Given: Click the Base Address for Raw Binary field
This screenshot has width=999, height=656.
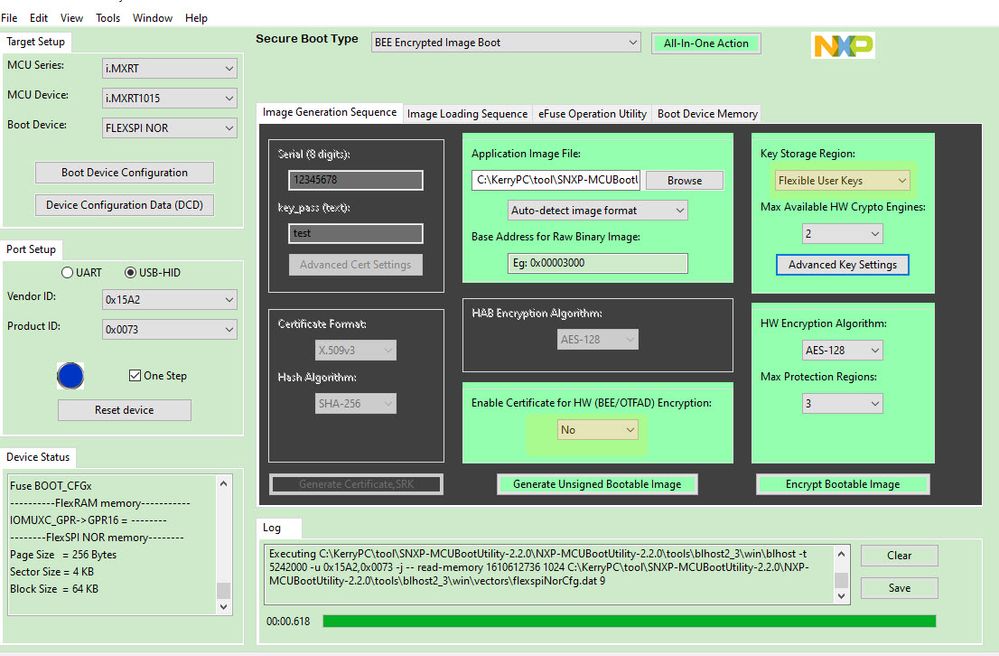Looking at the screenshot, I should coord(598,263).
